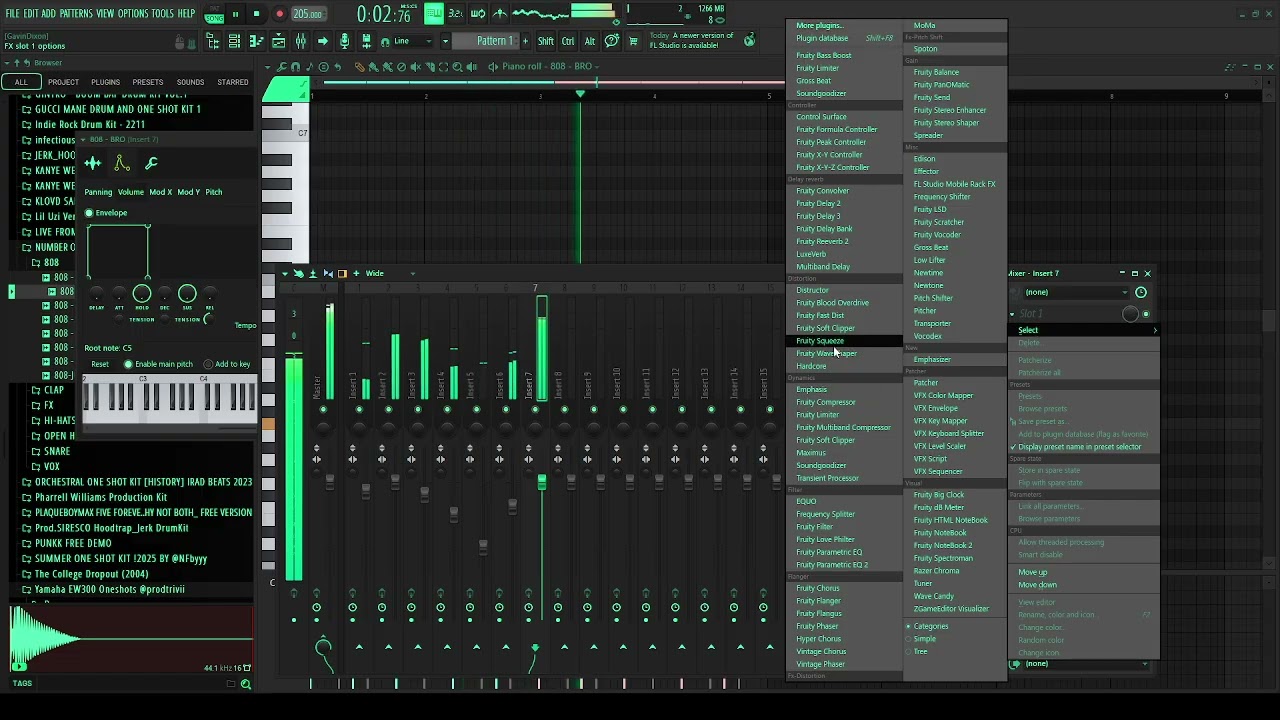Pause playback in the transport bar
Screen dimensions: 1280x720
point(236,14)
